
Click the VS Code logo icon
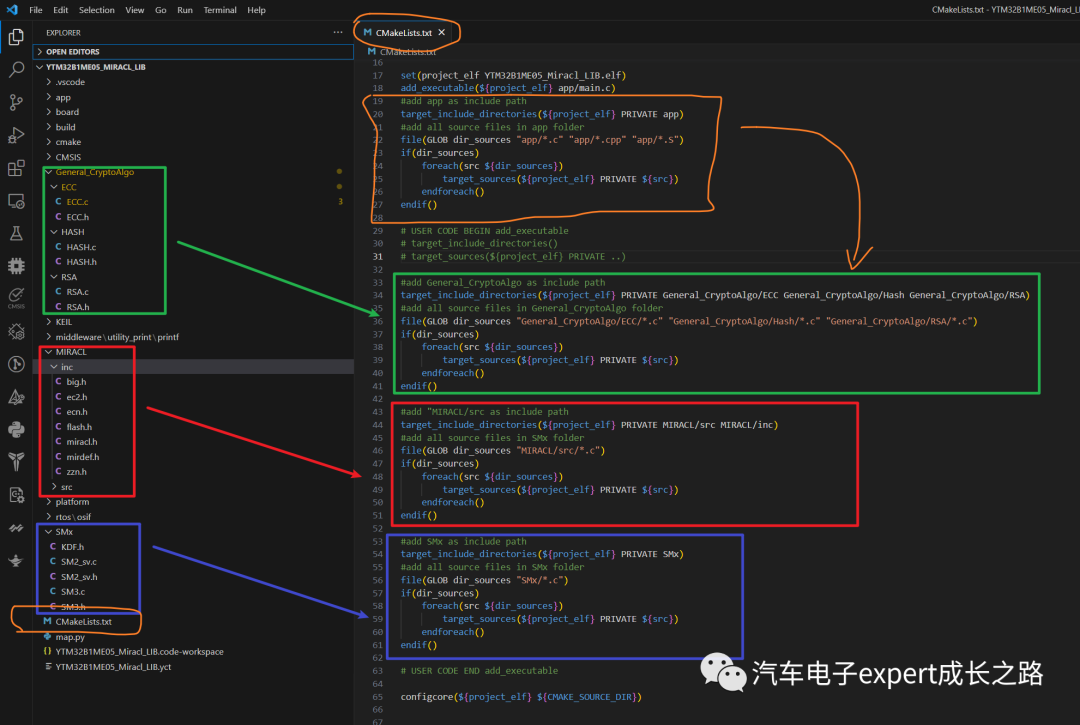tap(12, 10)
